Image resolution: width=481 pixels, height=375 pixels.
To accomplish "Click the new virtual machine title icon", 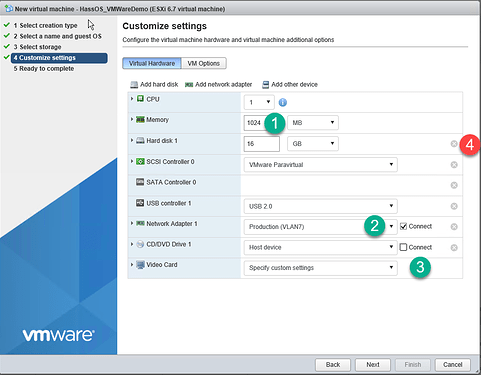I will (9, 9).
